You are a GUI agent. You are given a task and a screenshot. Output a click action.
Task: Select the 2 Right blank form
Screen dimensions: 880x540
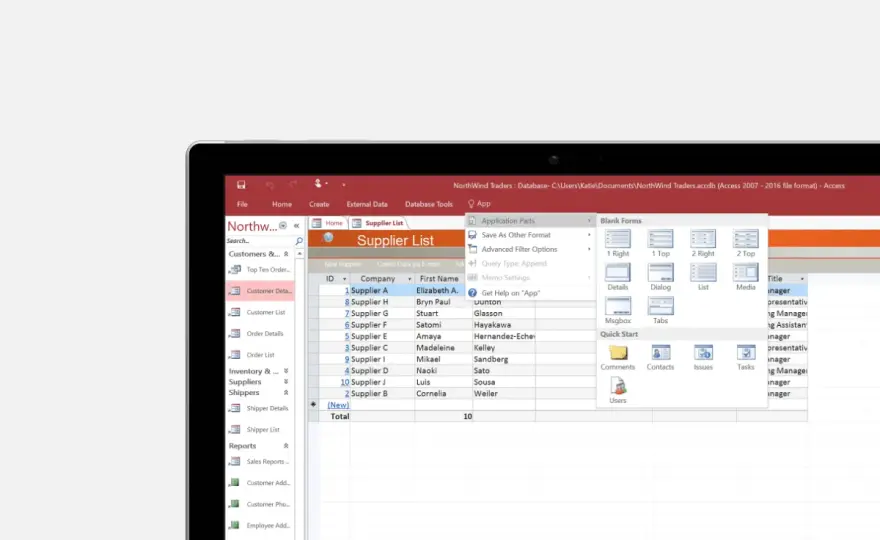click(703, 244)
